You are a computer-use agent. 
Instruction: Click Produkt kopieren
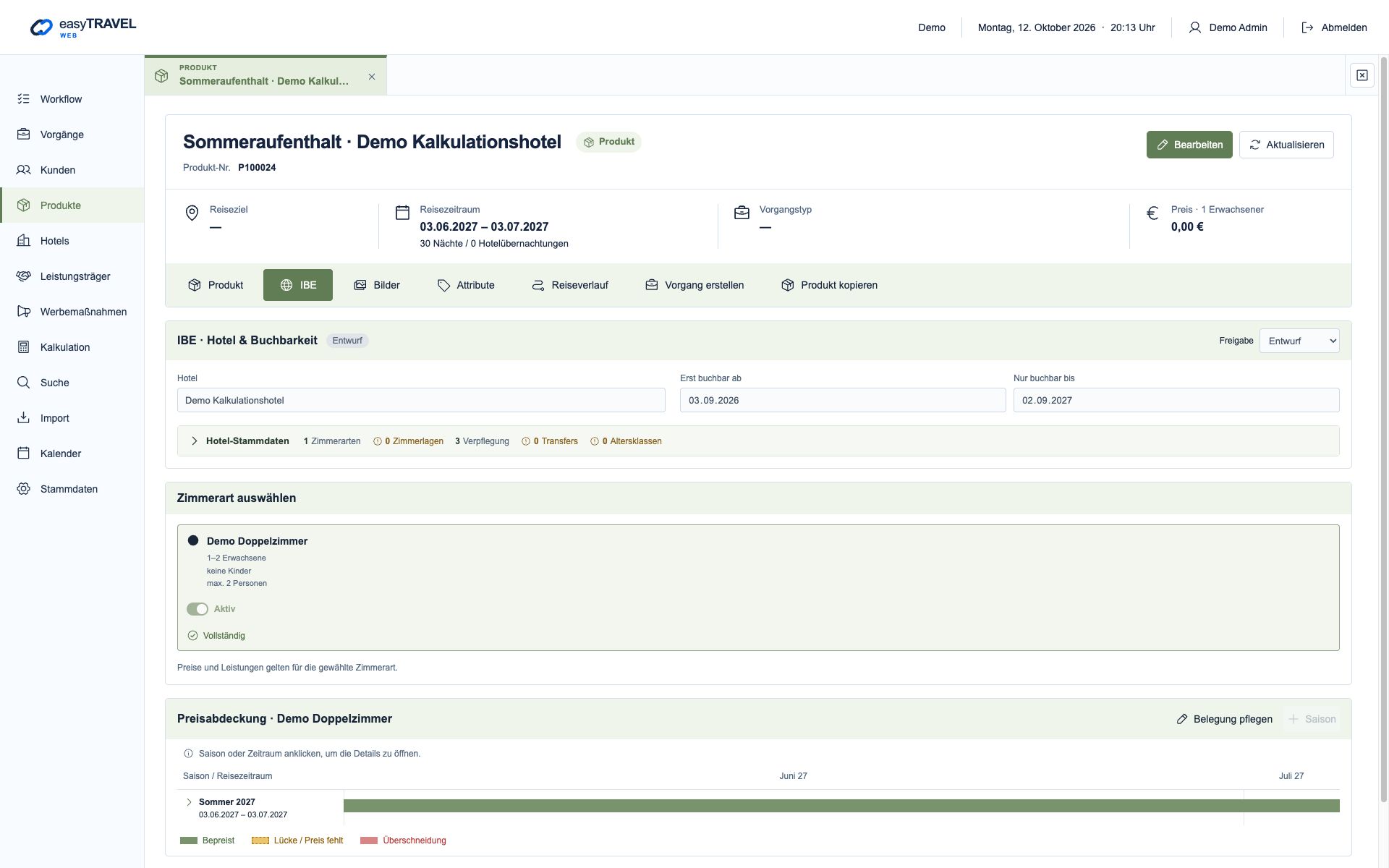tap(829, 285)
